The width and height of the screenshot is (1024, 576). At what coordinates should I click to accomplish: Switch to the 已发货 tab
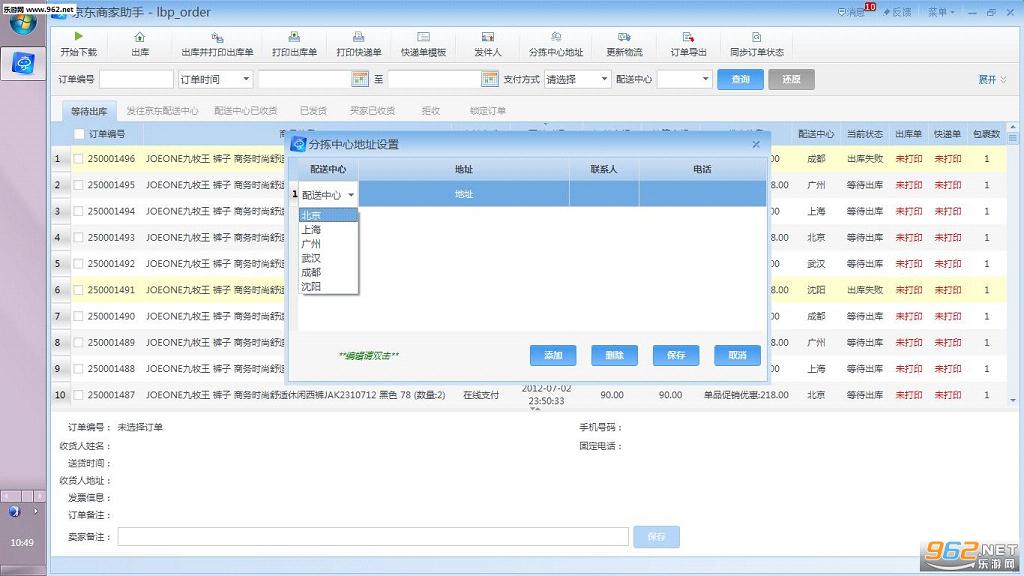pyautogui.click(x=313, y=111)
